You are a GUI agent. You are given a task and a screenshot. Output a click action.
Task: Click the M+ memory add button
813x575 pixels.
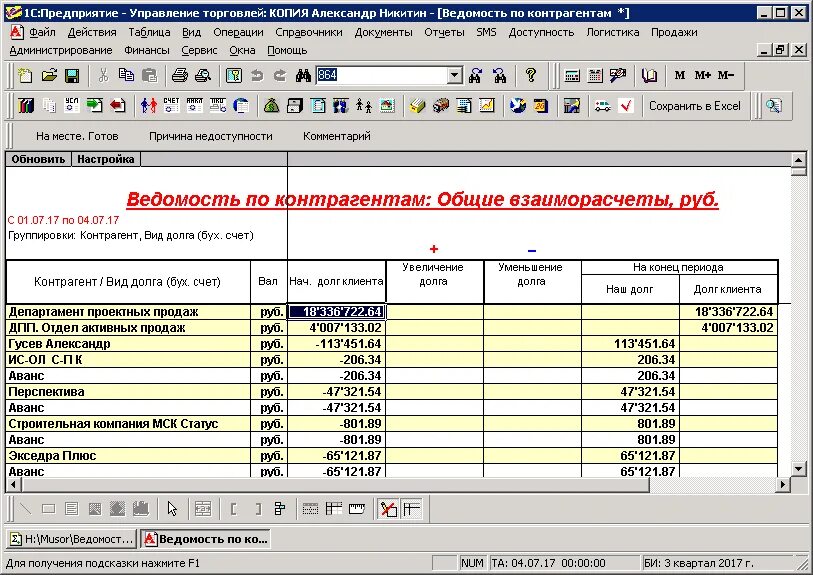pyautogui.click(x=703, y=76)
